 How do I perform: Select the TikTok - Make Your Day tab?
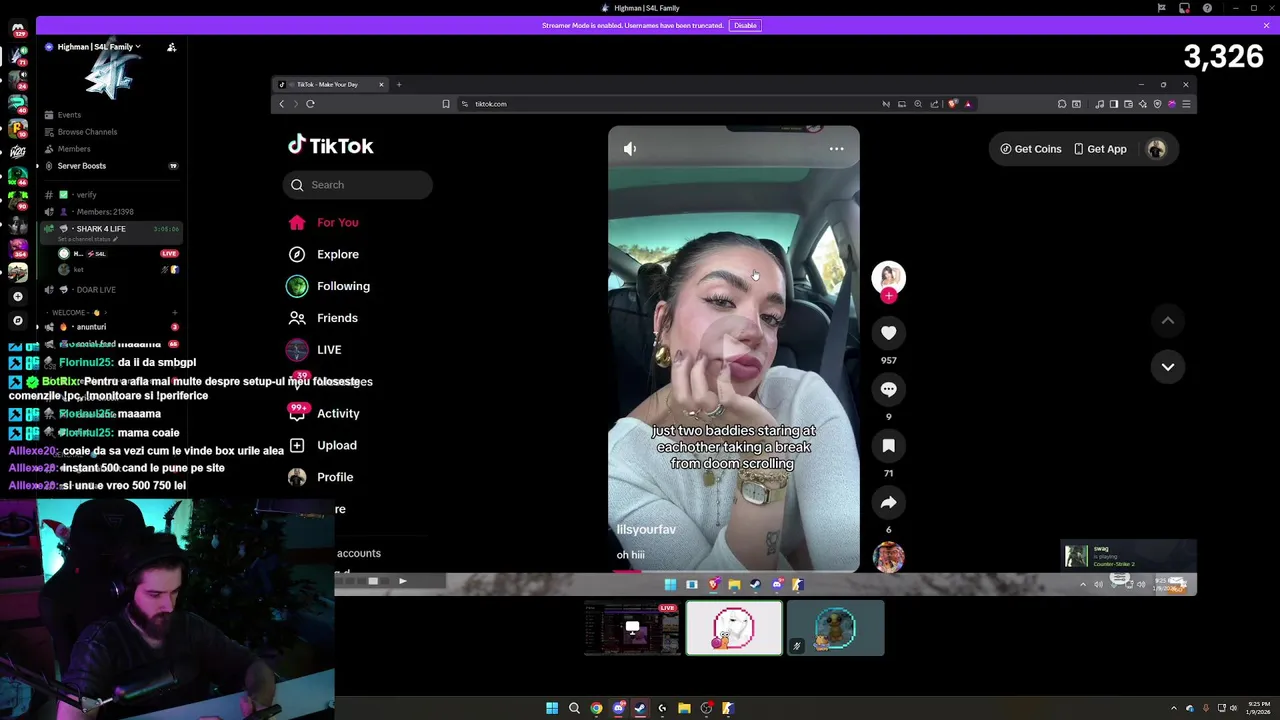[x=331, y=85]
